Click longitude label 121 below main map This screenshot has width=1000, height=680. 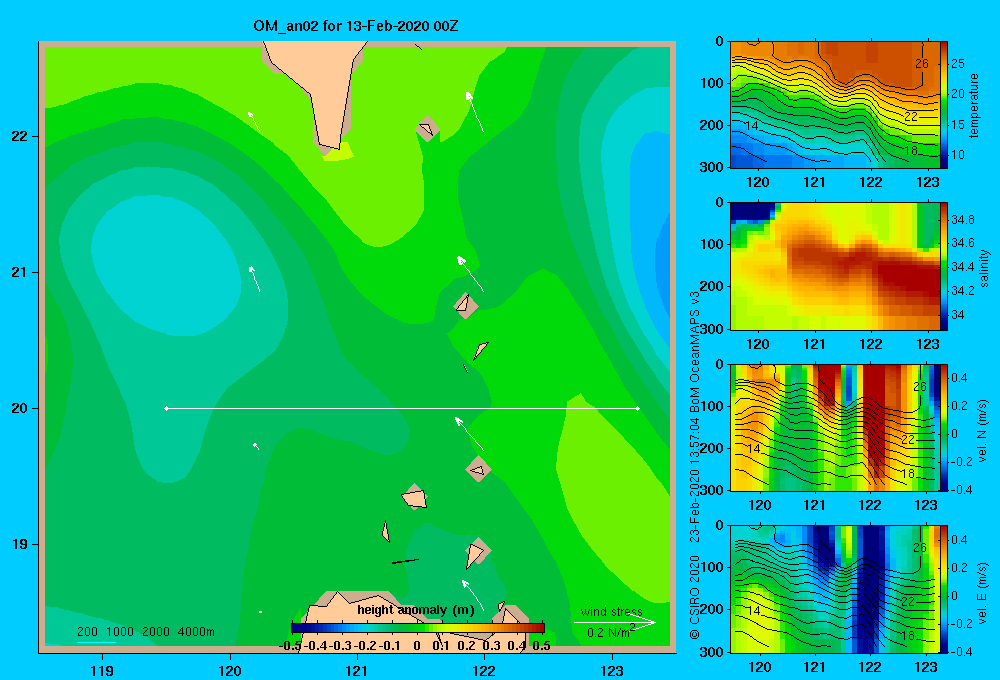(357, 670)
